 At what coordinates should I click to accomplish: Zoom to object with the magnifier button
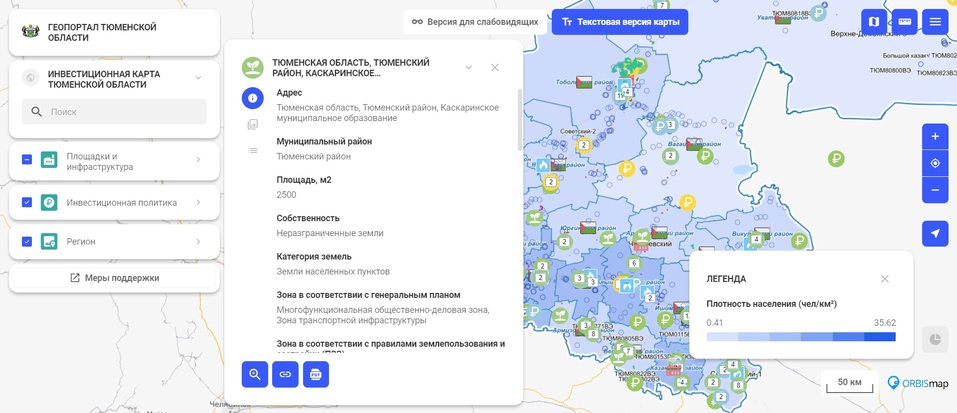click(255, 375)
